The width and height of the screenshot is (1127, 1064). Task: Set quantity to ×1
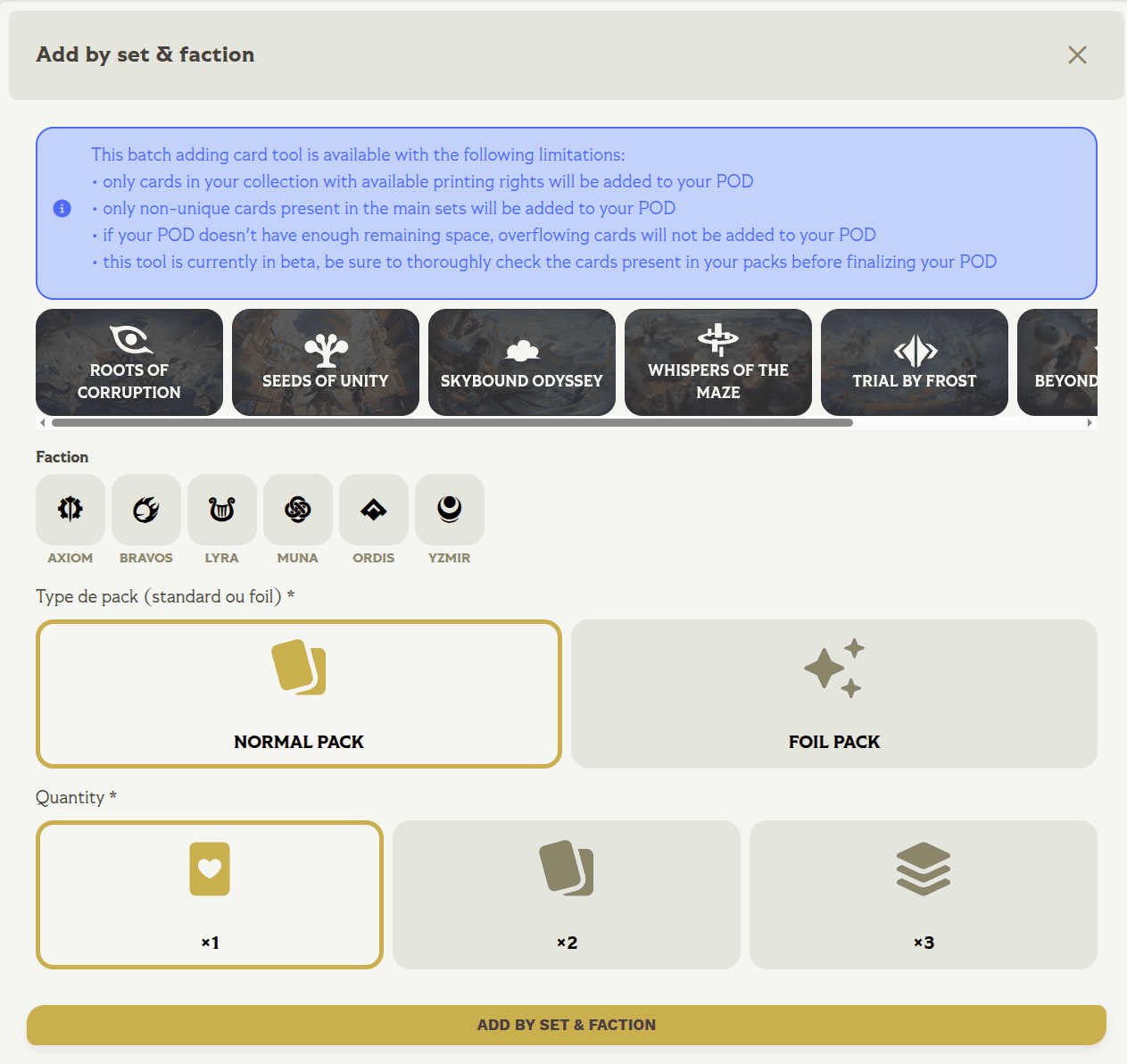210,894
